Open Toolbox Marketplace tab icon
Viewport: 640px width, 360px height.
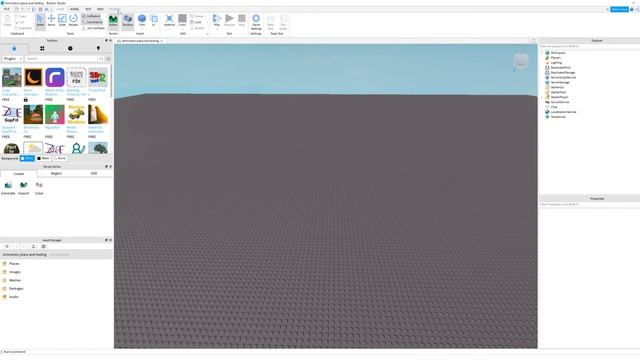point(14,48)
